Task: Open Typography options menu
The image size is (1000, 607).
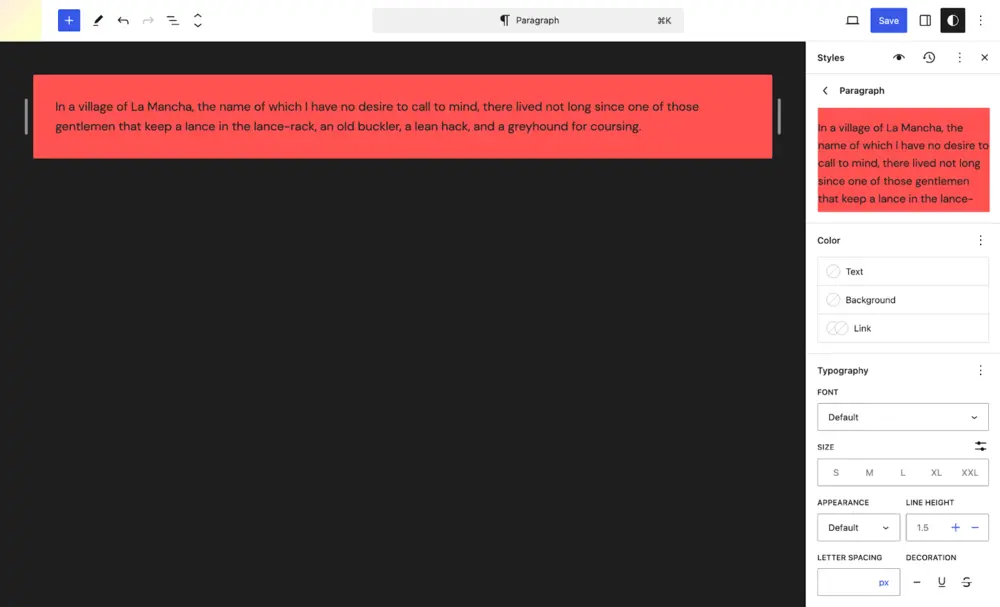Action: tap(980, 371)
